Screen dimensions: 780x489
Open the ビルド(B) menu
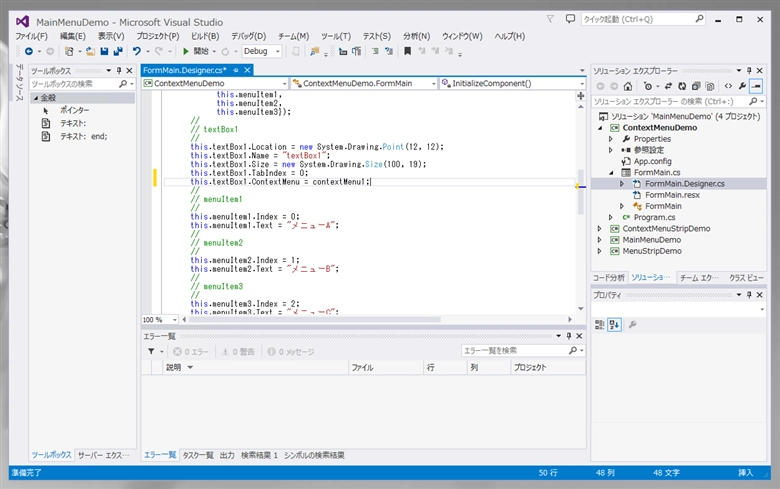click(205, 36)
